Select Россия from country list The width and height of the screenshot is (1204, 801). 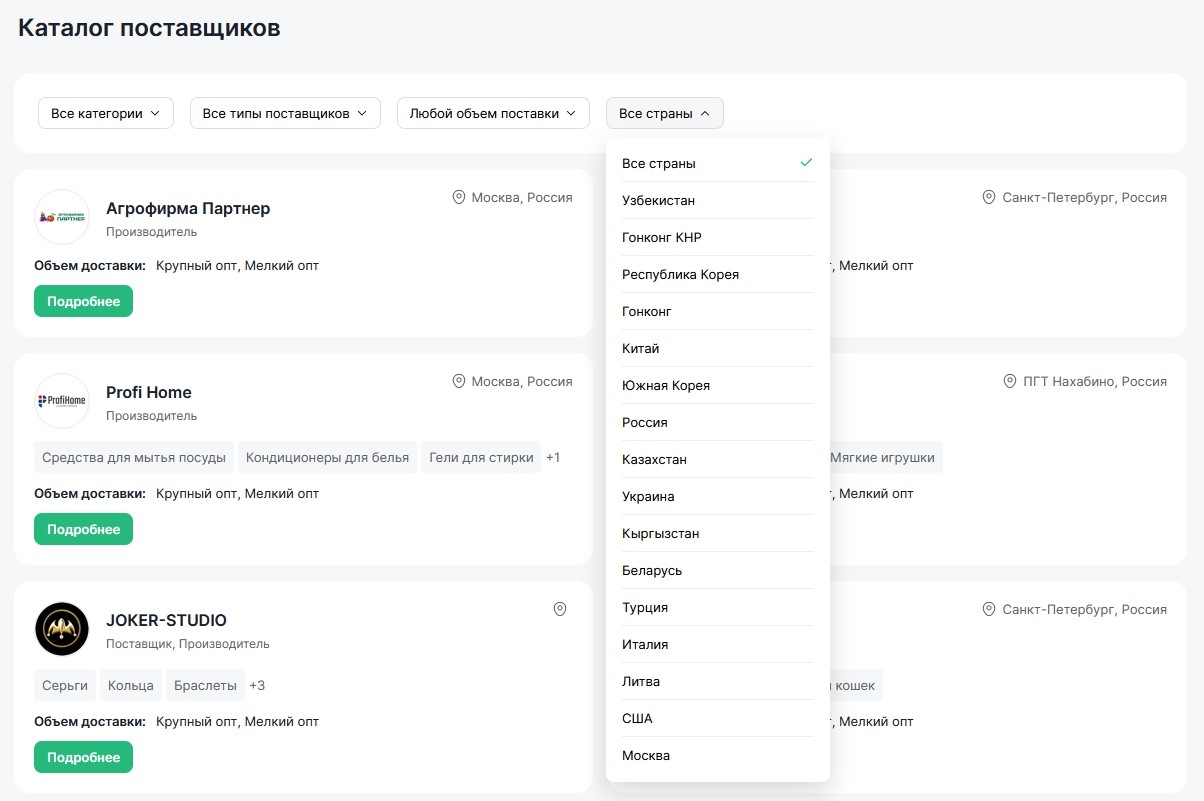(x=717, y=422)
